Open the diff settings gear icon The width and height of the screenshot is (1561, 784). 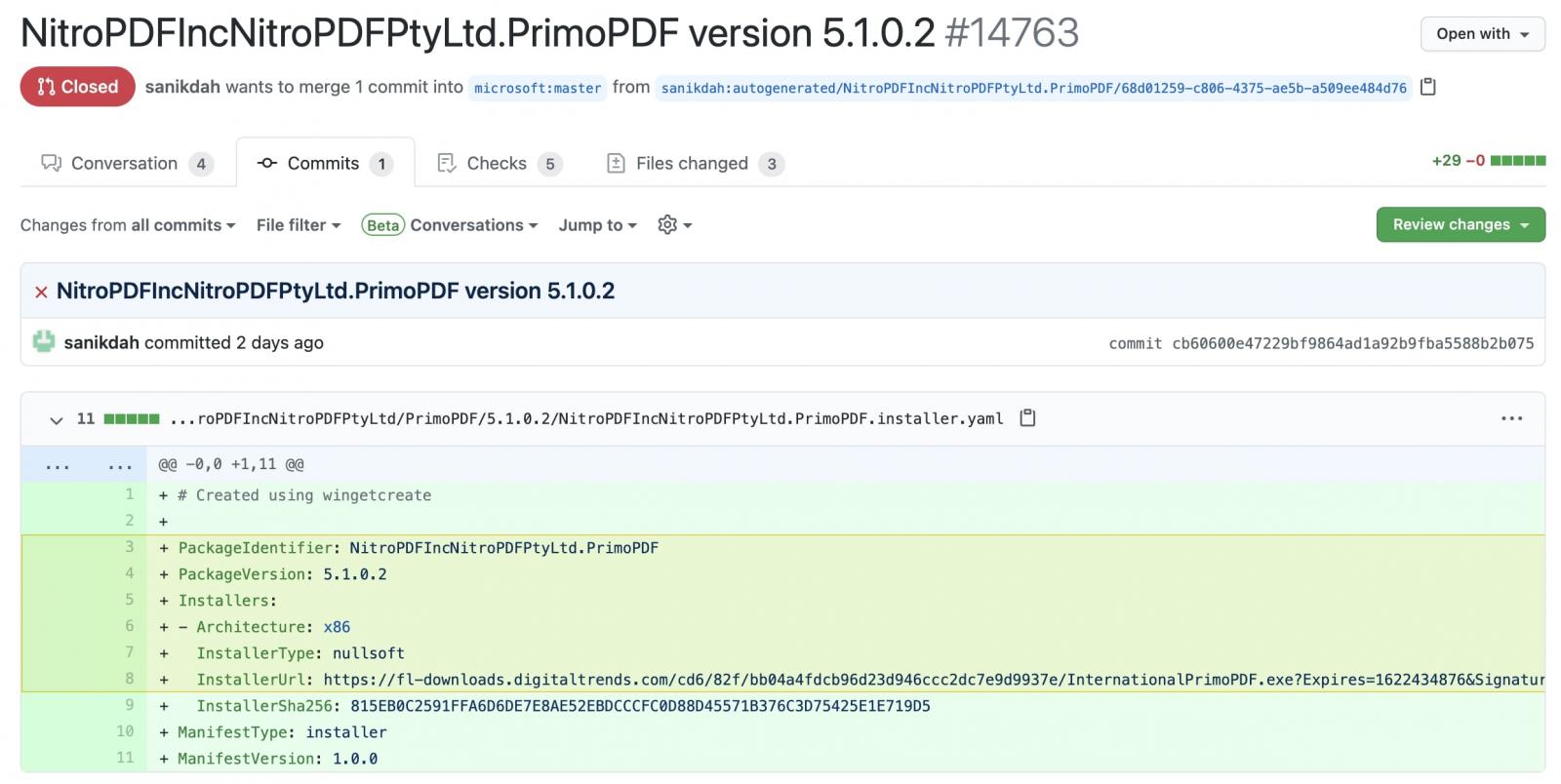(674, 225)
